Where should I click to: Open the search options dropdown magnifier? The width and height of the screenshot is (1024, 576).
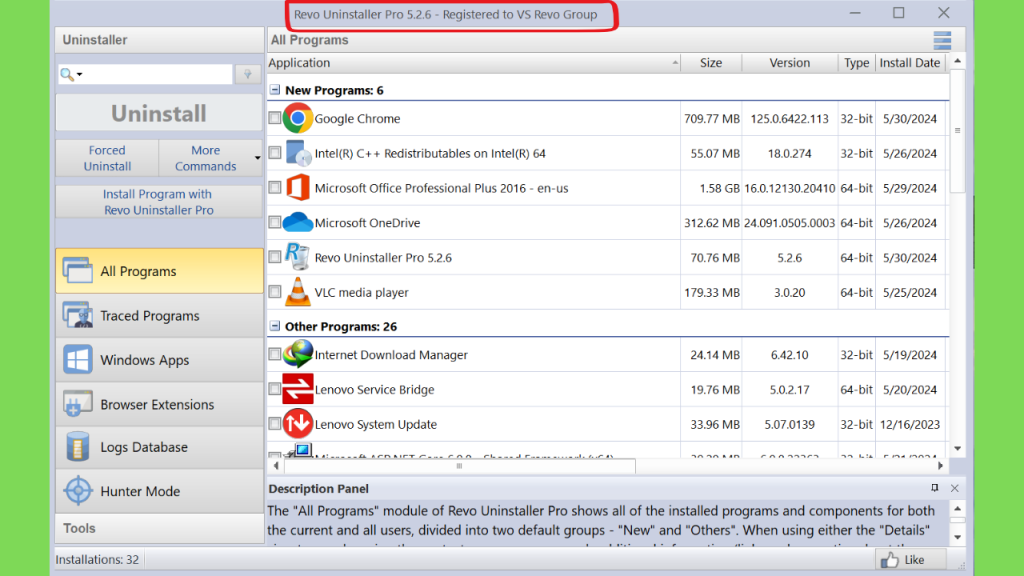tap(71, 74)
